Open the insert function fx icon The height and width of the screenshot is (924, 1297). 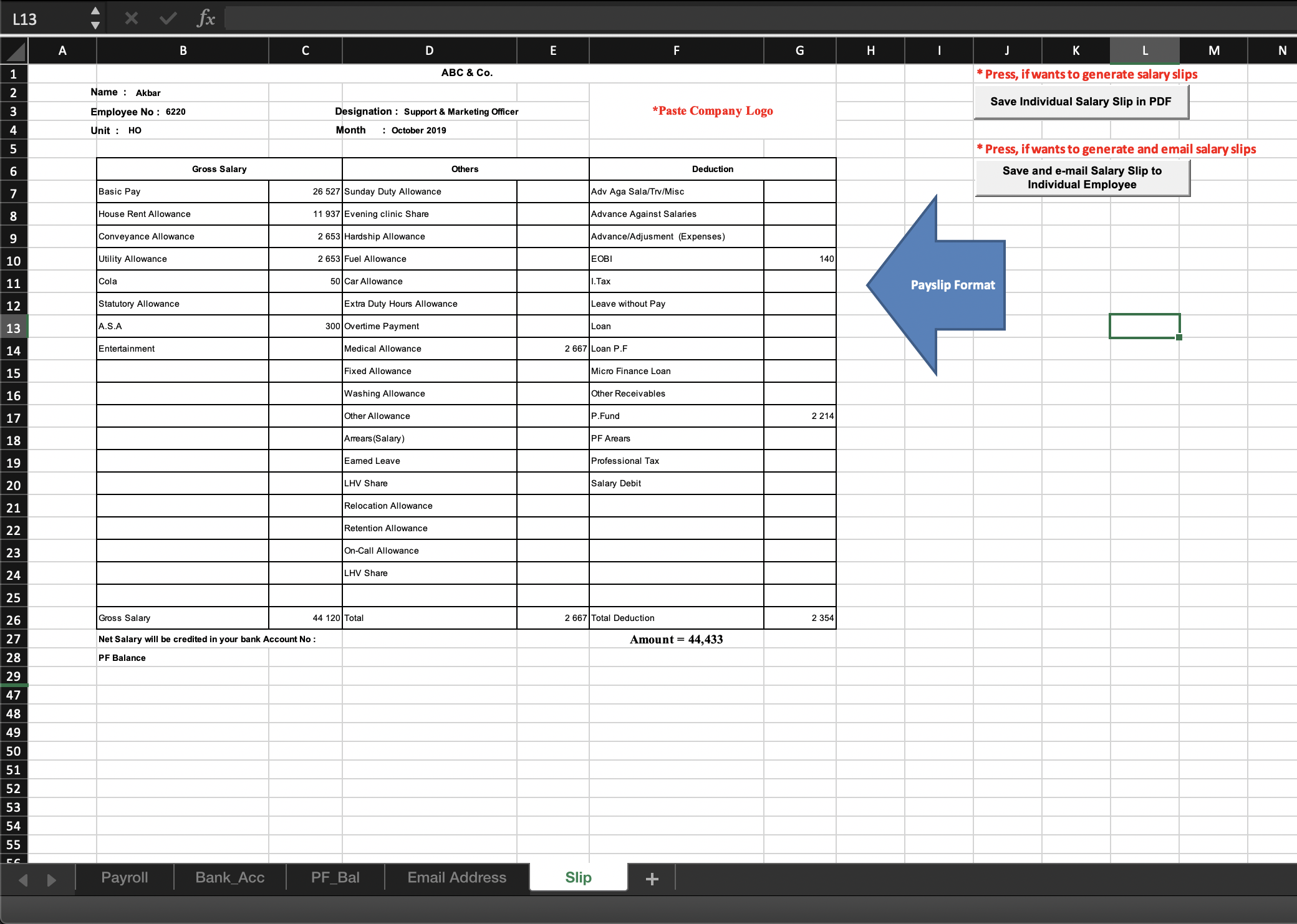click(x=206, y=19)
